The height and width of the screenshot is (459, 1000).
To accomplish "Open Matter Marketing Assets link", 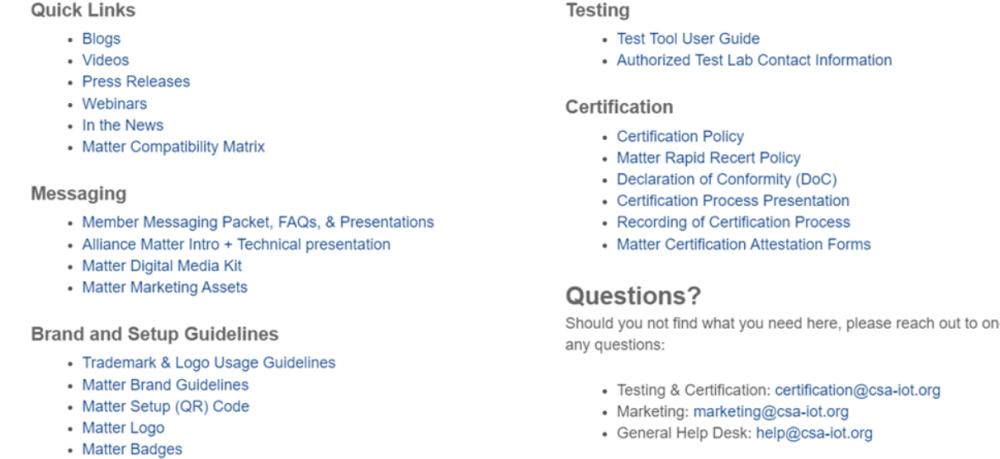I will 164,287.
